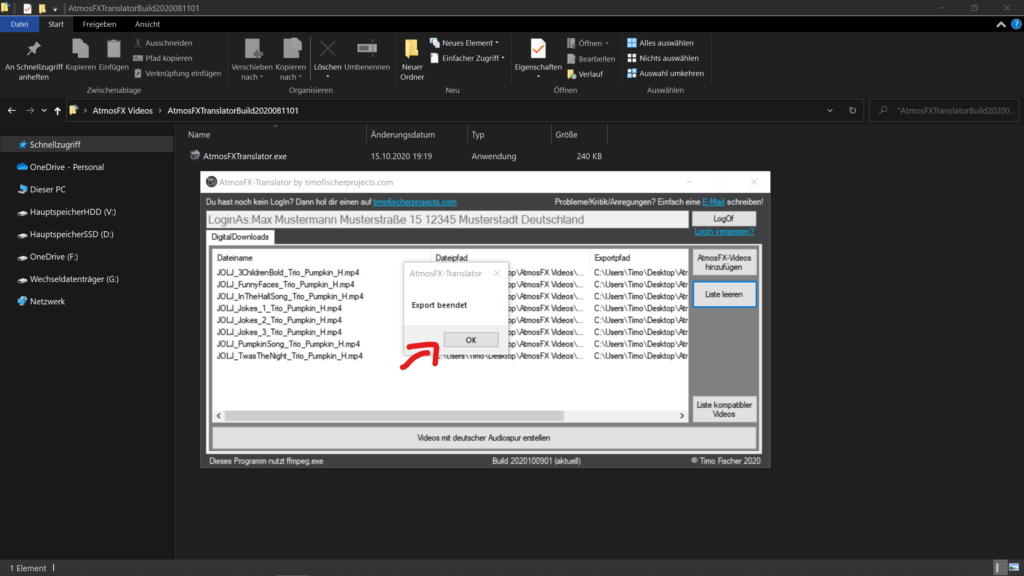Click Auswahl umkehren
The image size is (1024, 576).
pos(665,73)
